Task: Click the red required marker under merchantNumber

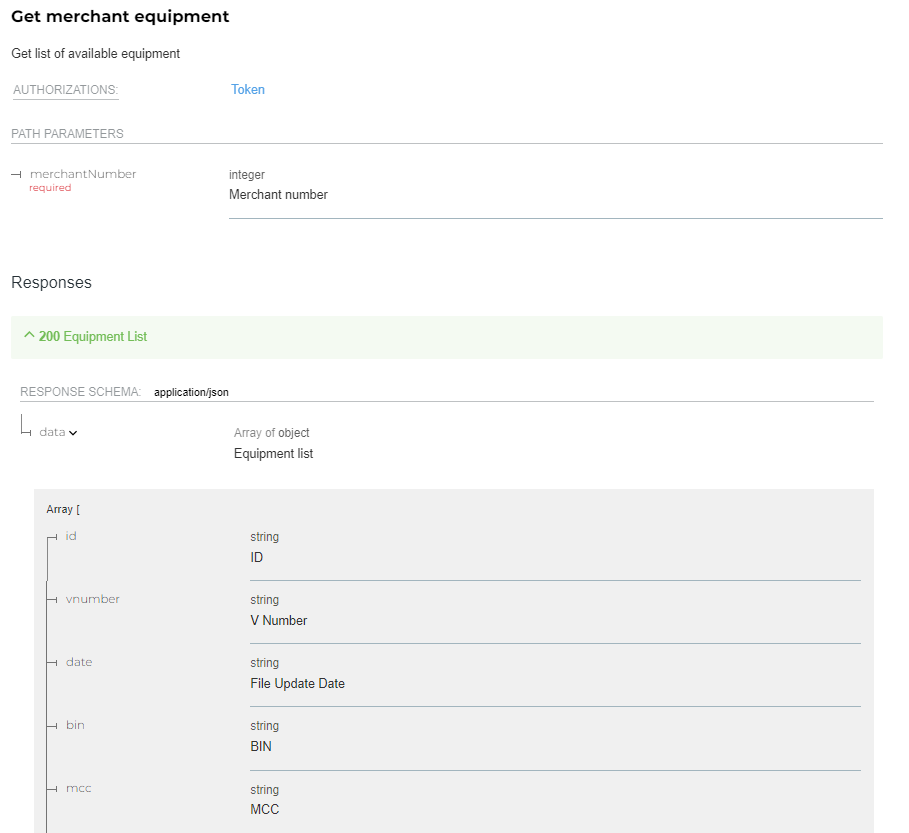Action: click(x=50, y=188)
